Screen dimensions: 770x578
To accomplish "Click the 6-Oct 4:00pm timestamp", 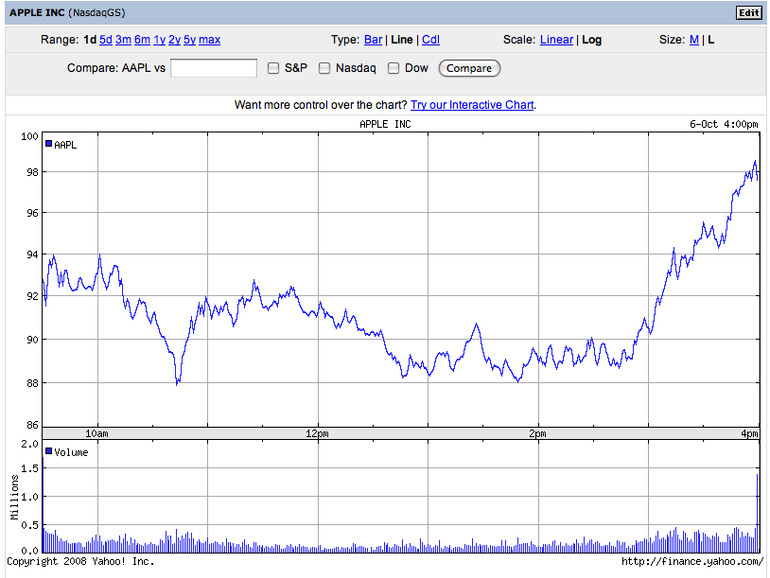I will point(723,124).
